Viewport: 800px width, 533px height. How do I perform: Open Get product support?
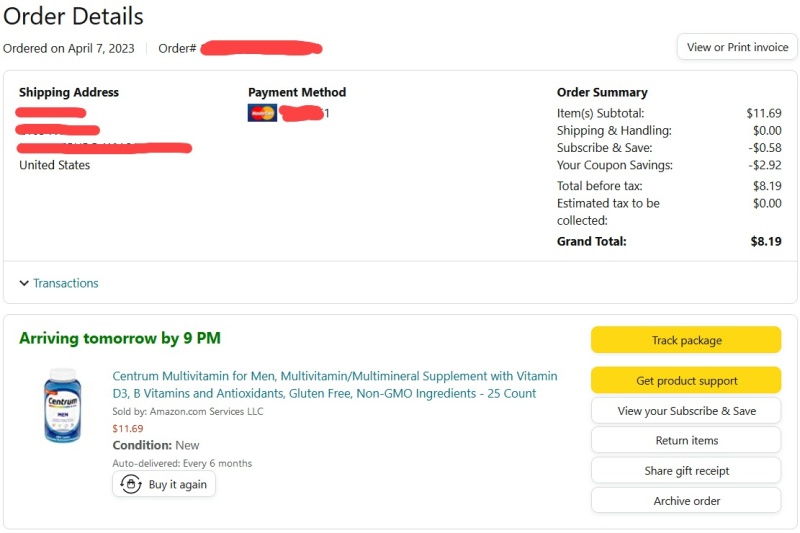click(686, 380)
